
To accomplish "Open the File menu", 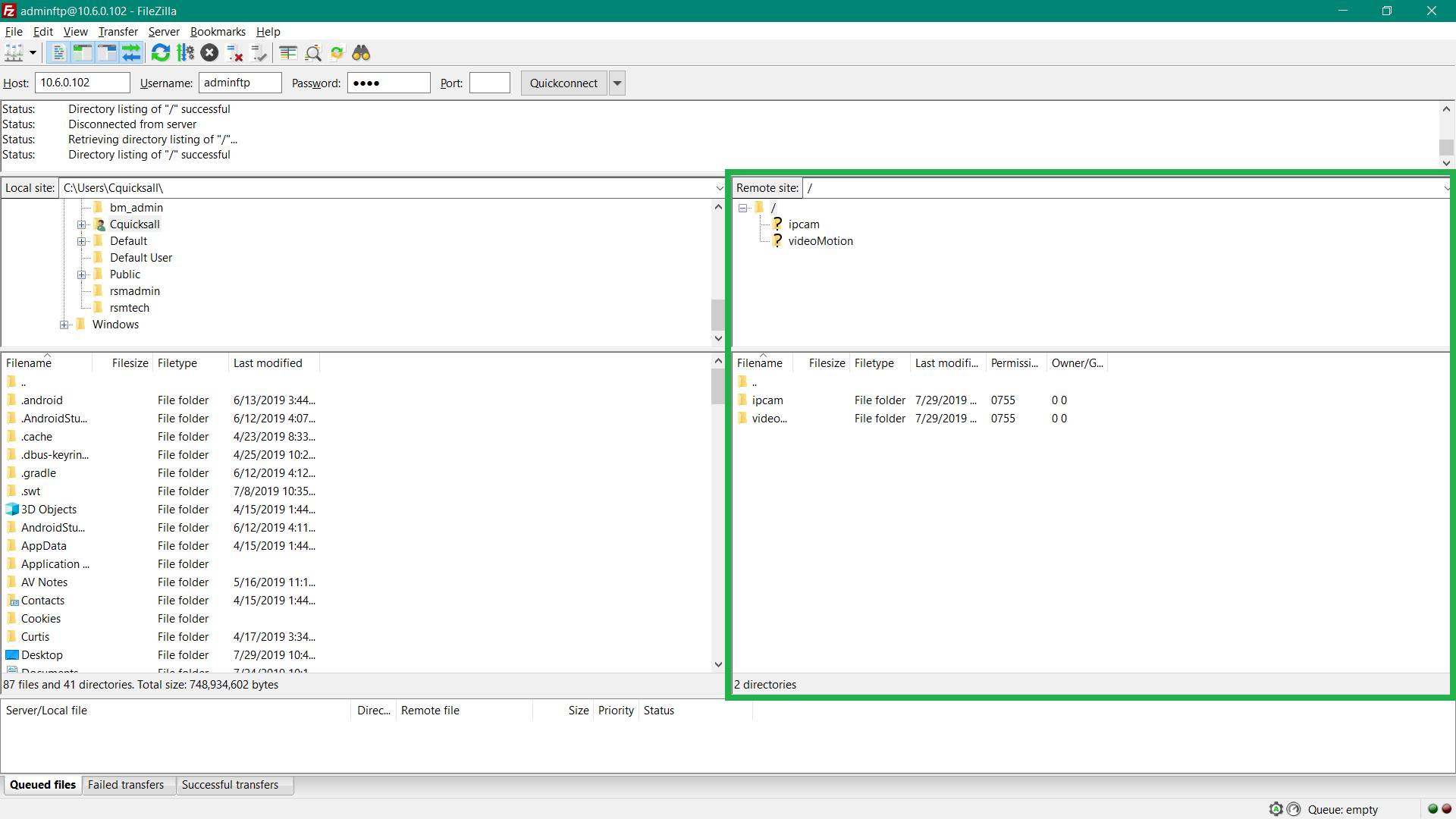I will pos(14,32).
